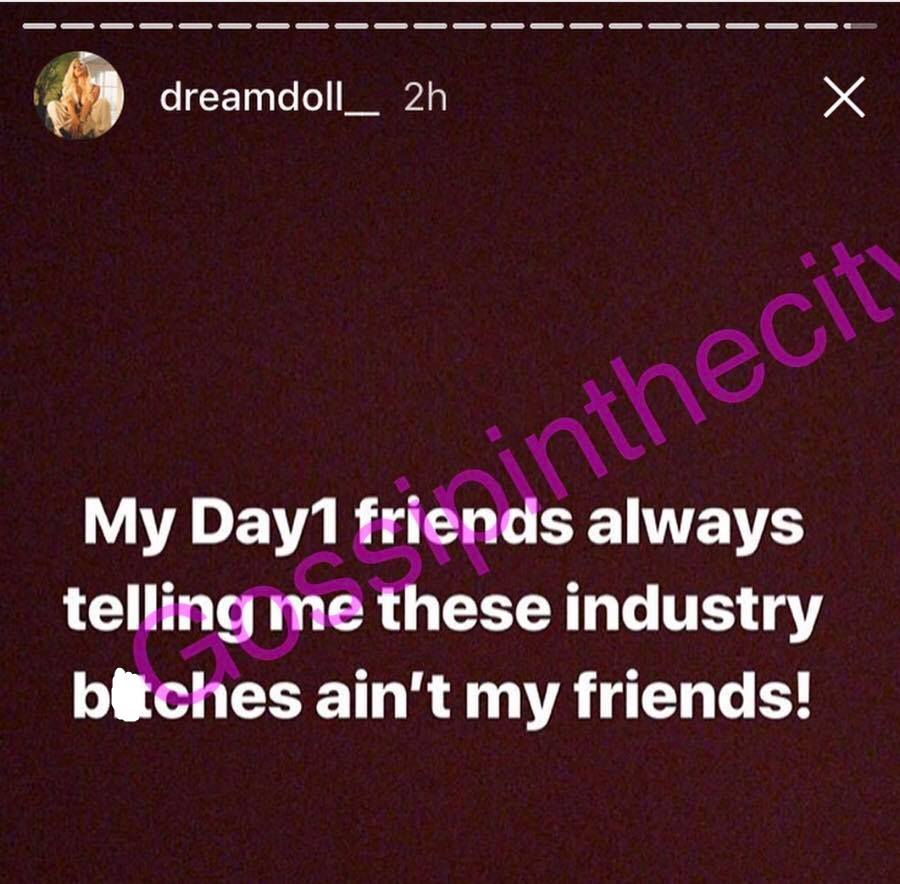Click the 2h timestamp label
The height and width of the screenshot is (884, 900).
point(425,98)
